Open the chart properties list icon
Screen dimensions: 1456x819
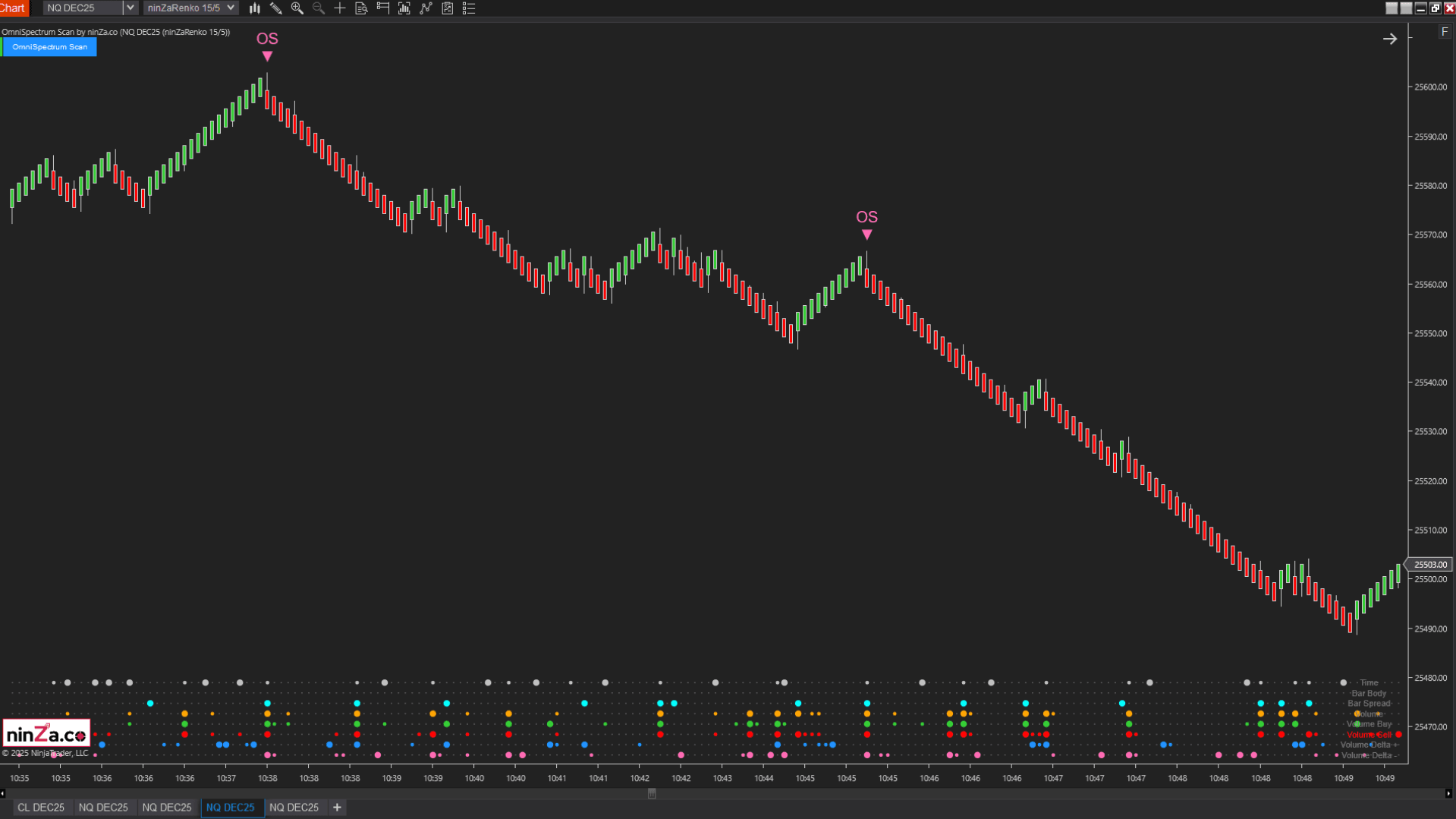pos(469,8)
